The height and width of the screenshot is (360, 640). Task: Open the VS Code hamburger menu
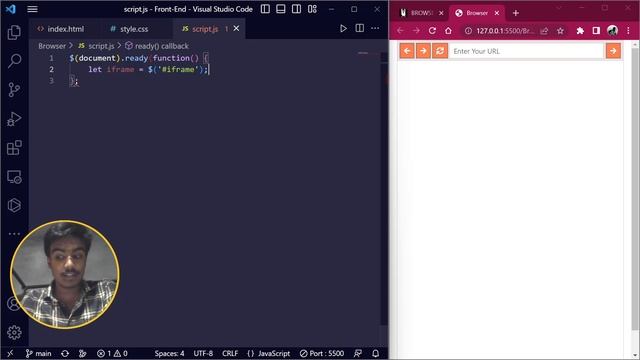coord(32,9)
